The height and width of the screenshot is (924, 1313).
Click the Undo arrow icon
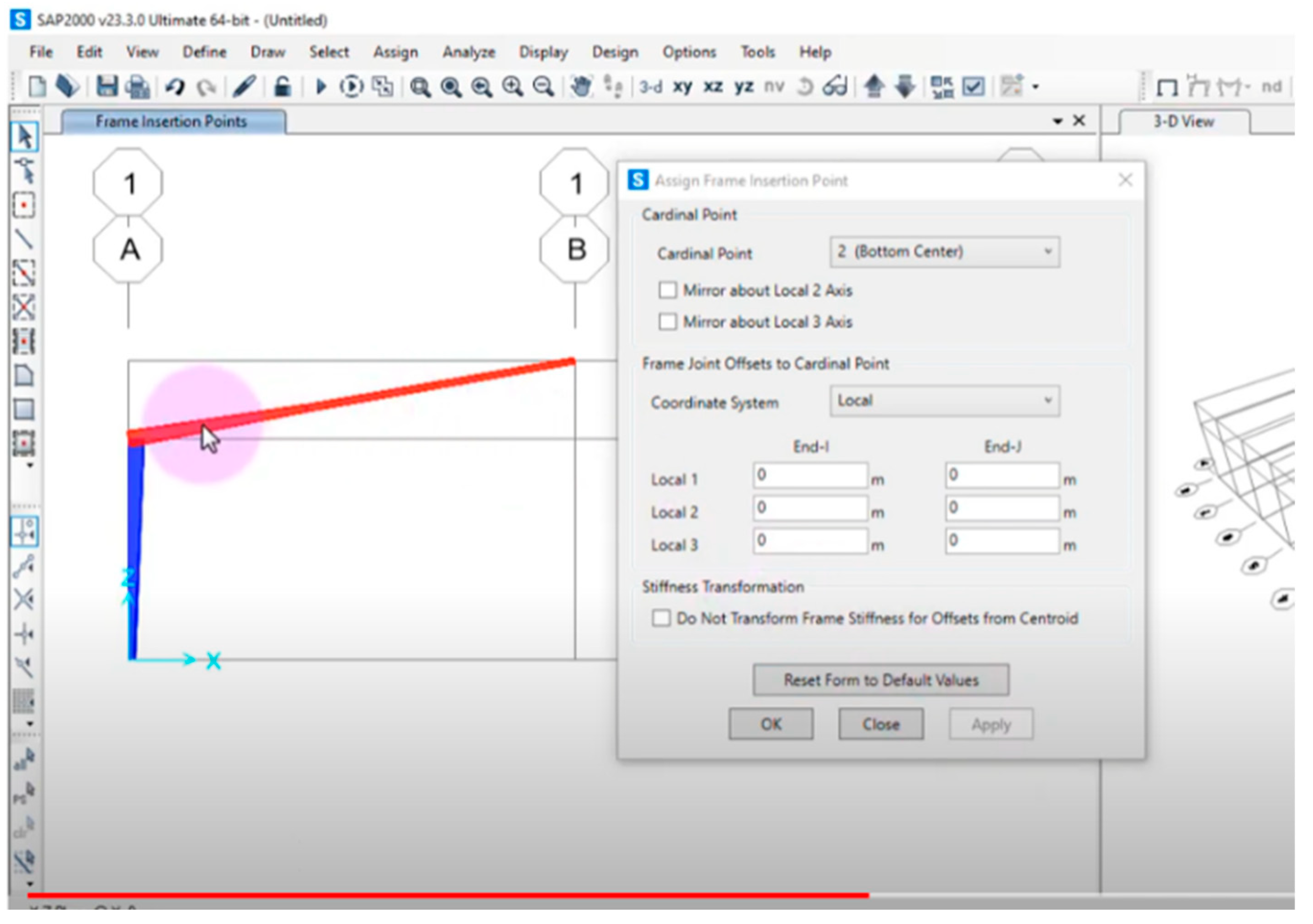pyautogui.click(x=175, y=87)
